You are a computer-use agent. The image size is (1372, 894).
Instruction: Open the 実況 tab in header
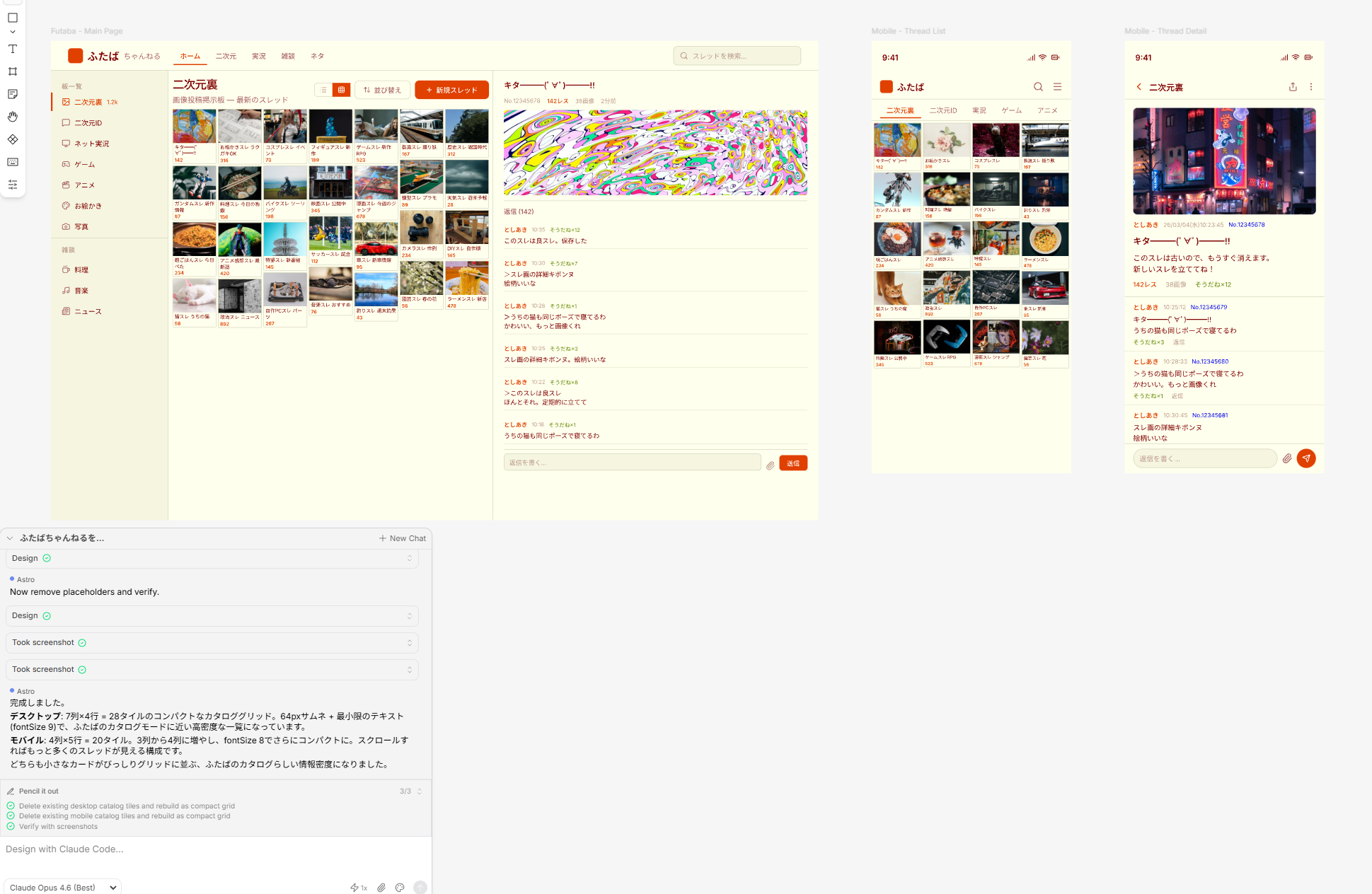tap(259, 56)
